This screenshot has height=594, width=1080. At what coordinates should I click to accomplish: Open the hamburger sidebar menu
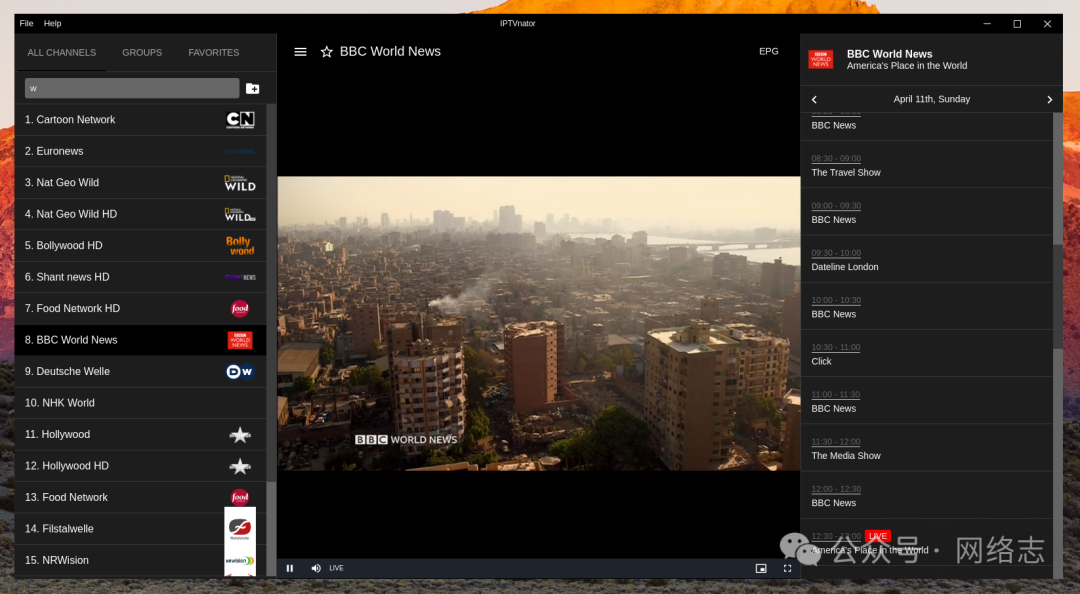point(300,52)
